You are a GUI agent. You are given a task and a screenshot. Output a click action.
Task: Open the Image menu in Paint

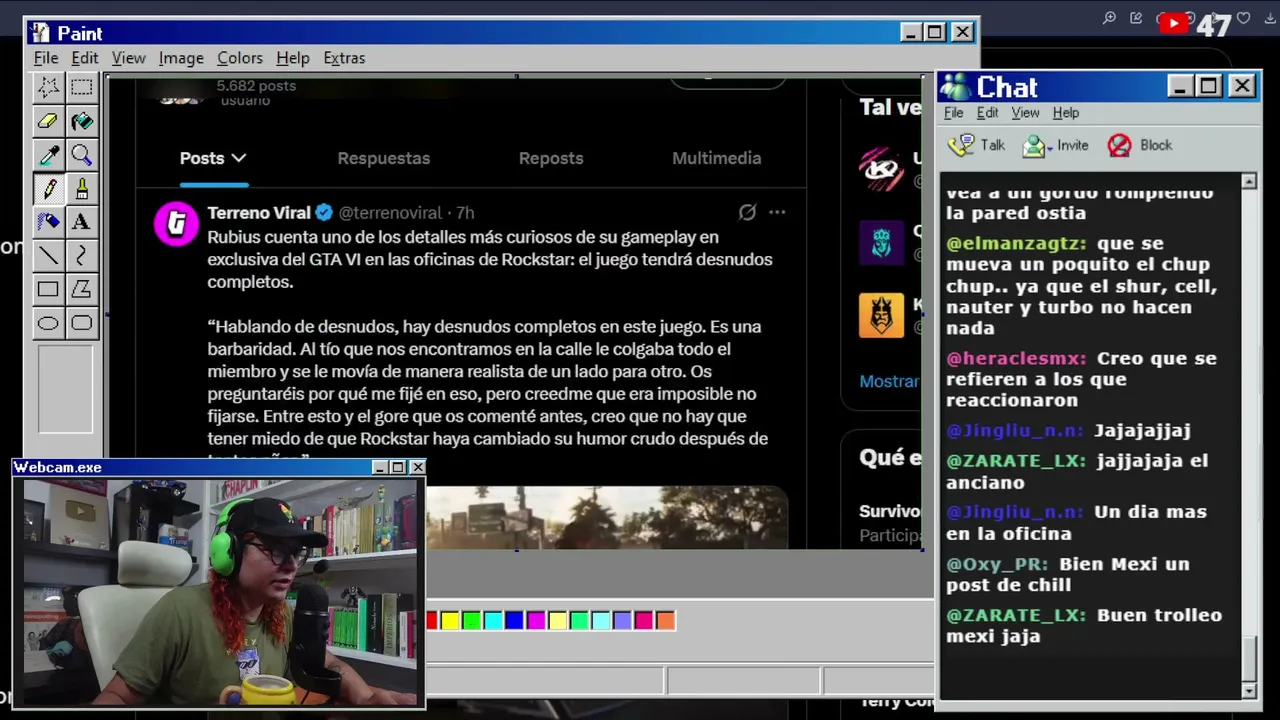click(x=181, y=58)
